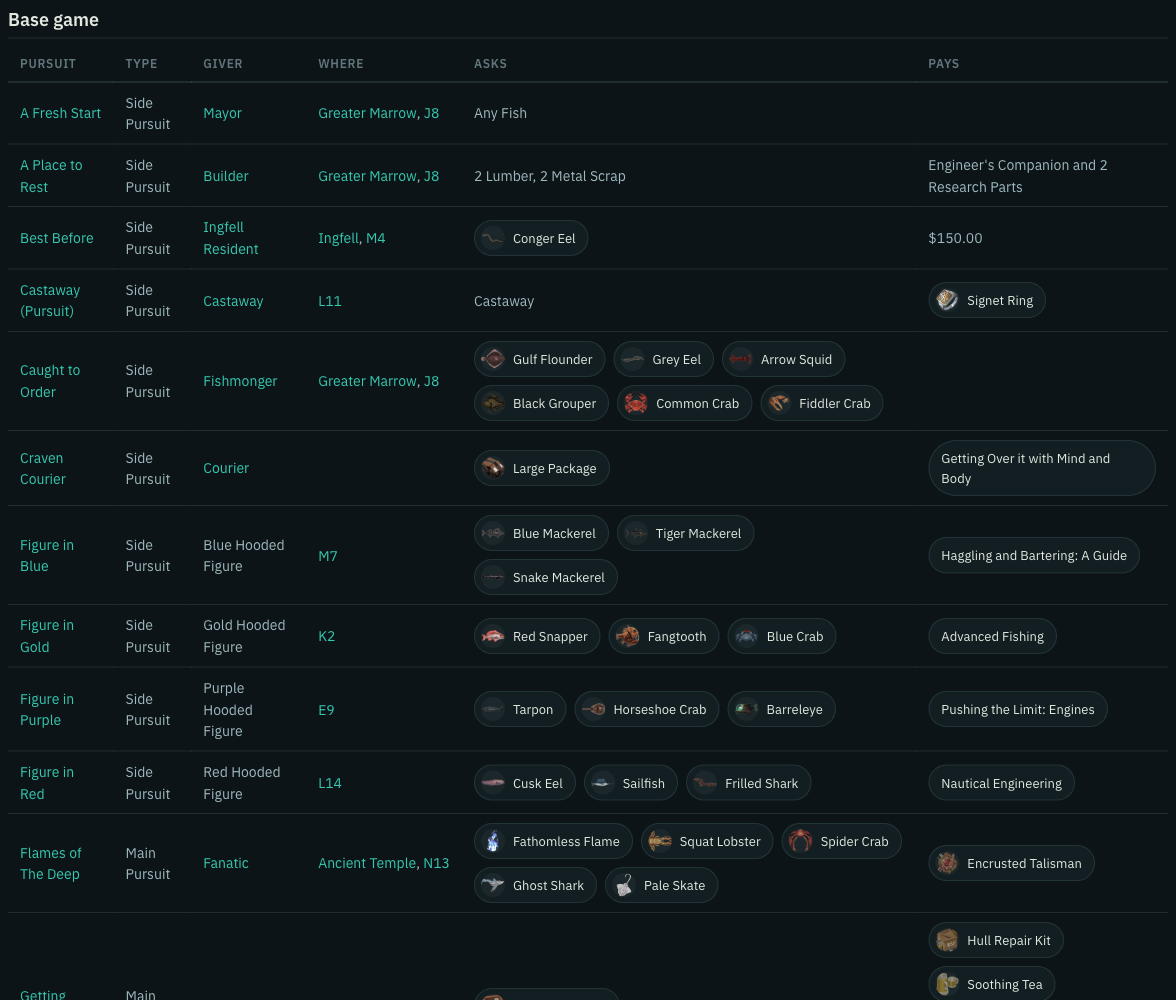Click the Getting Over it with Mind and Body chip
Viewport: 1176px width, 1000px height.
[1041, 468]
